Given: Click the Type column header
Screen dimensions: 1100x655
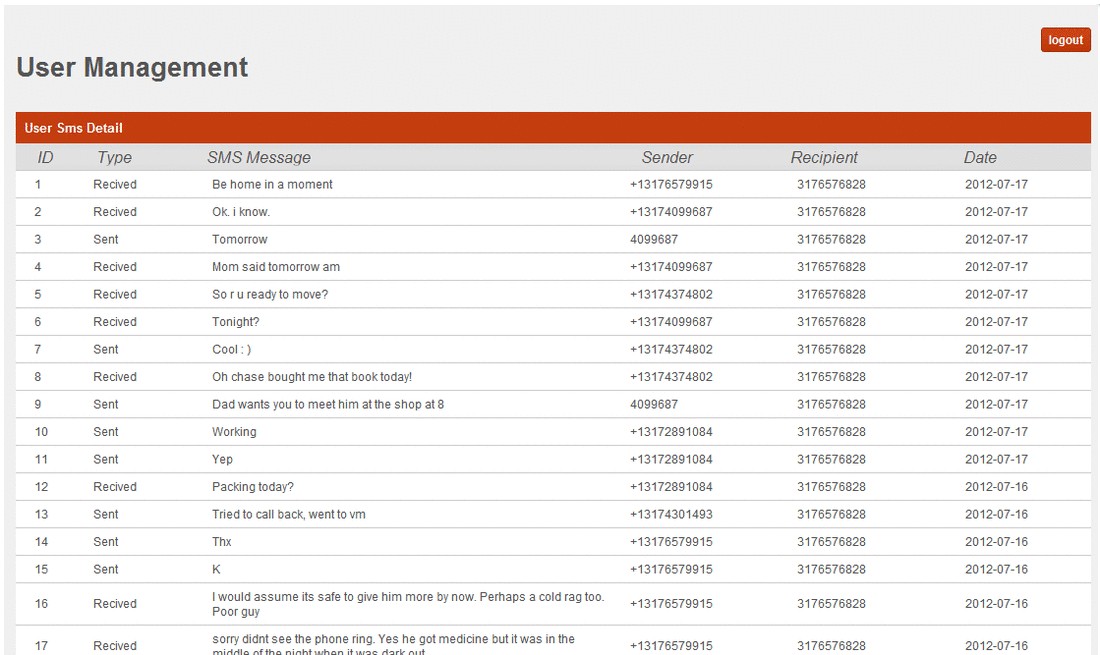Looking at the screenshot, I should [114, 158].
